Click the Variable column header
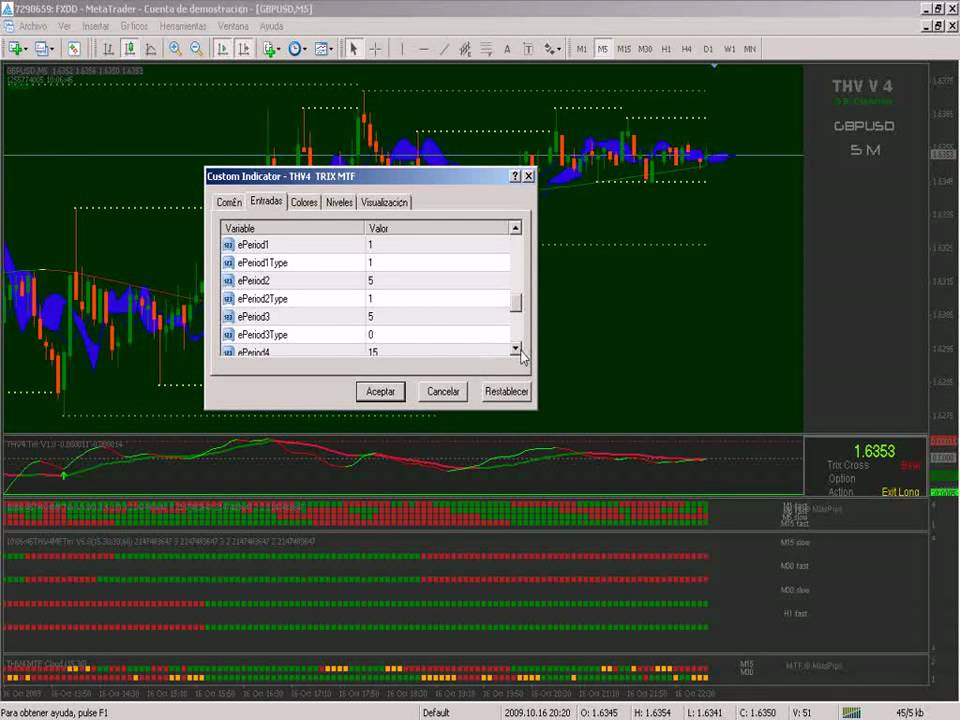This screenshot has height=720, width=960. (293, 228)
